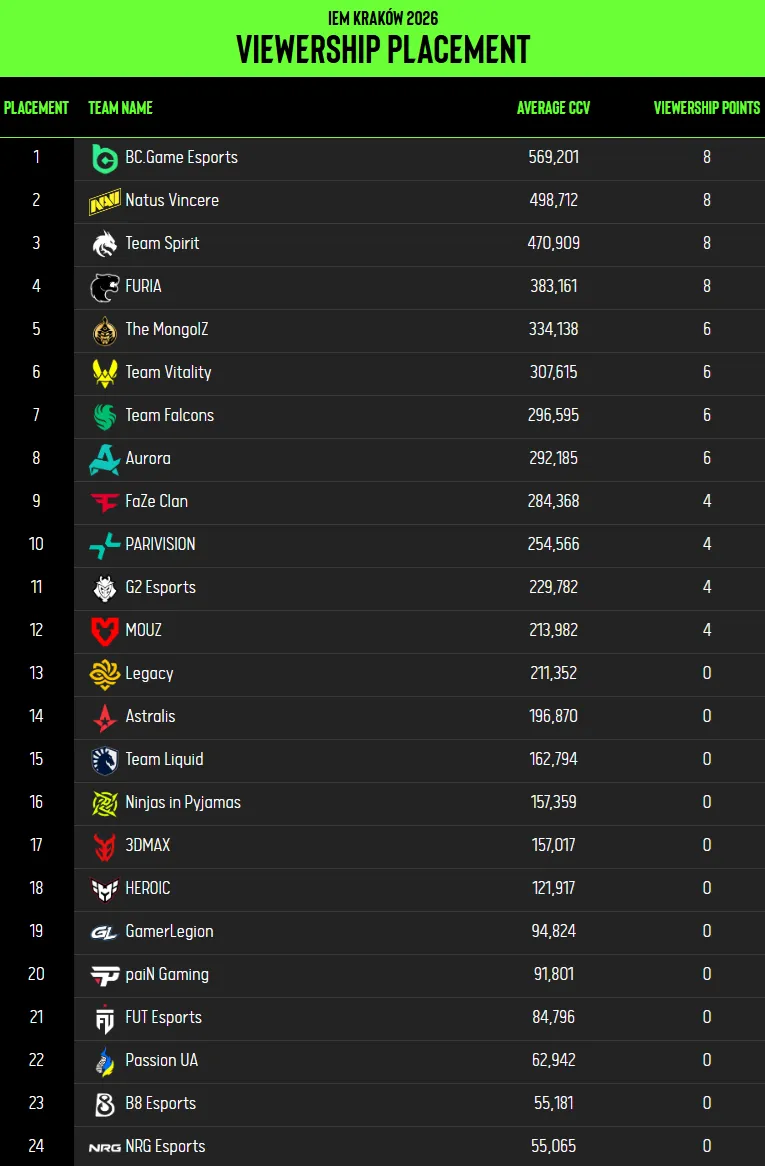The height and width of the screenshot is (1166, 765).
Task: Click the MOUZ red heart logo
Action: click(104, 631)
